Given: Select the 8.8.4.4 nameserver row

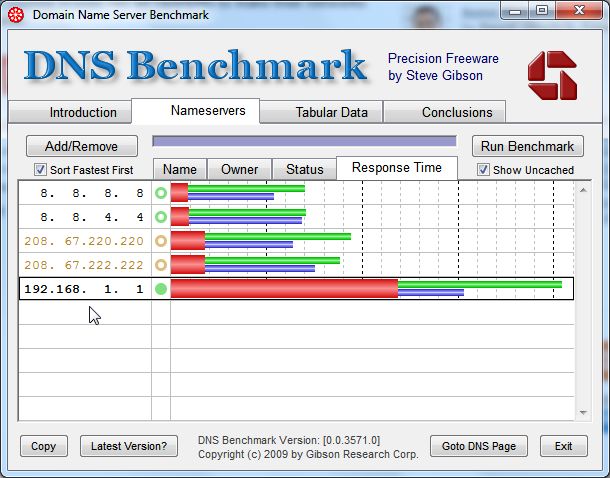Looking at the screenshot, I should pos(296,217).
